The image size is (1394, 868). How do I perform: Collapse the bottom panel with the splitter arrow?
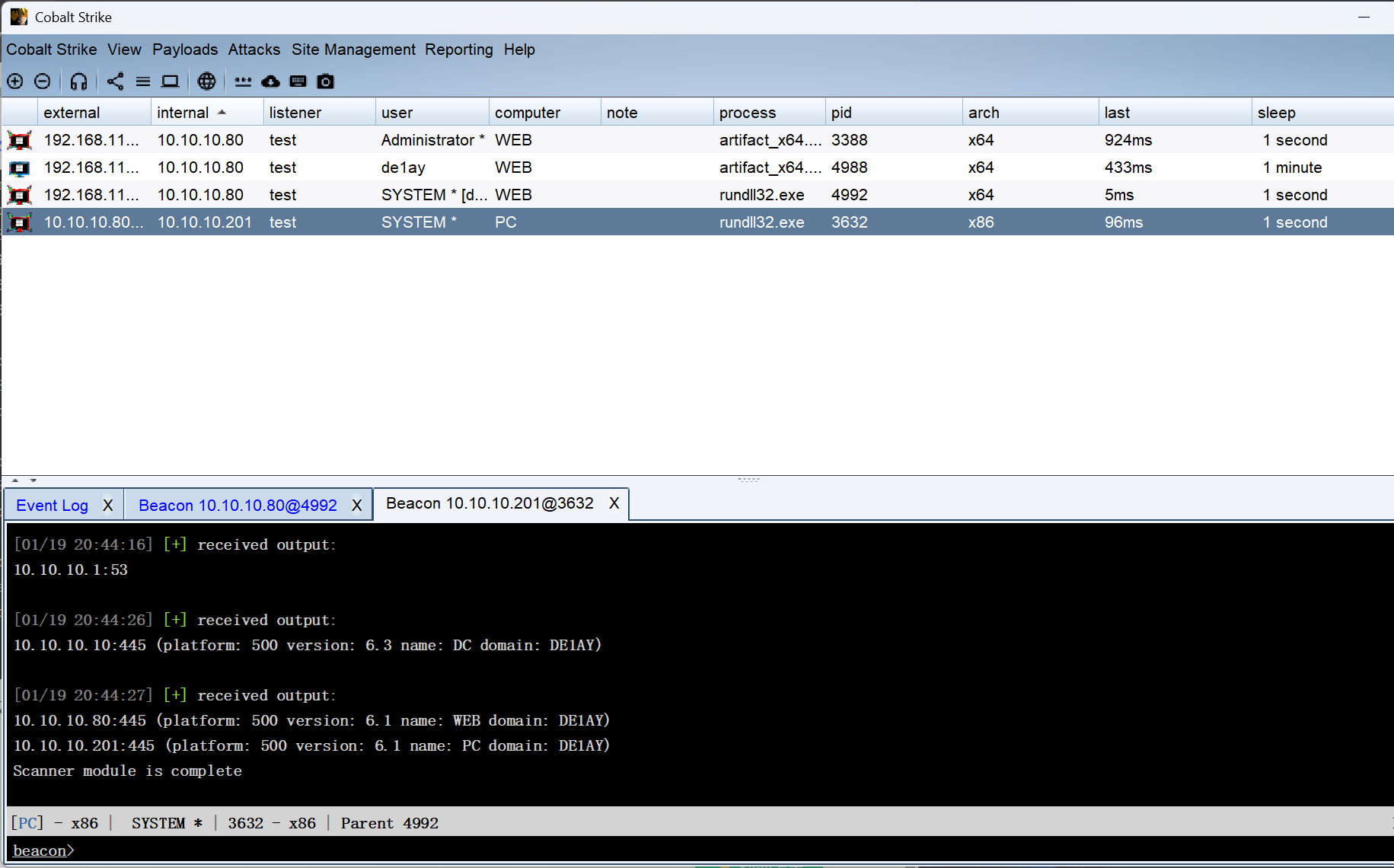(x=33, y=480)
